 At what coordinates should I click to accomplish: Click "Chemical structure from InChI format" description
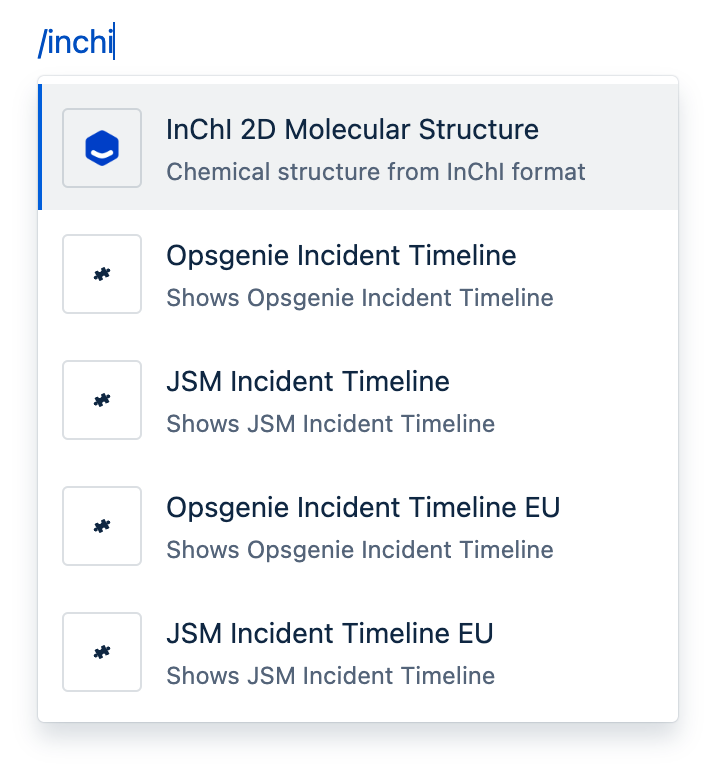[x=376, y=172]
